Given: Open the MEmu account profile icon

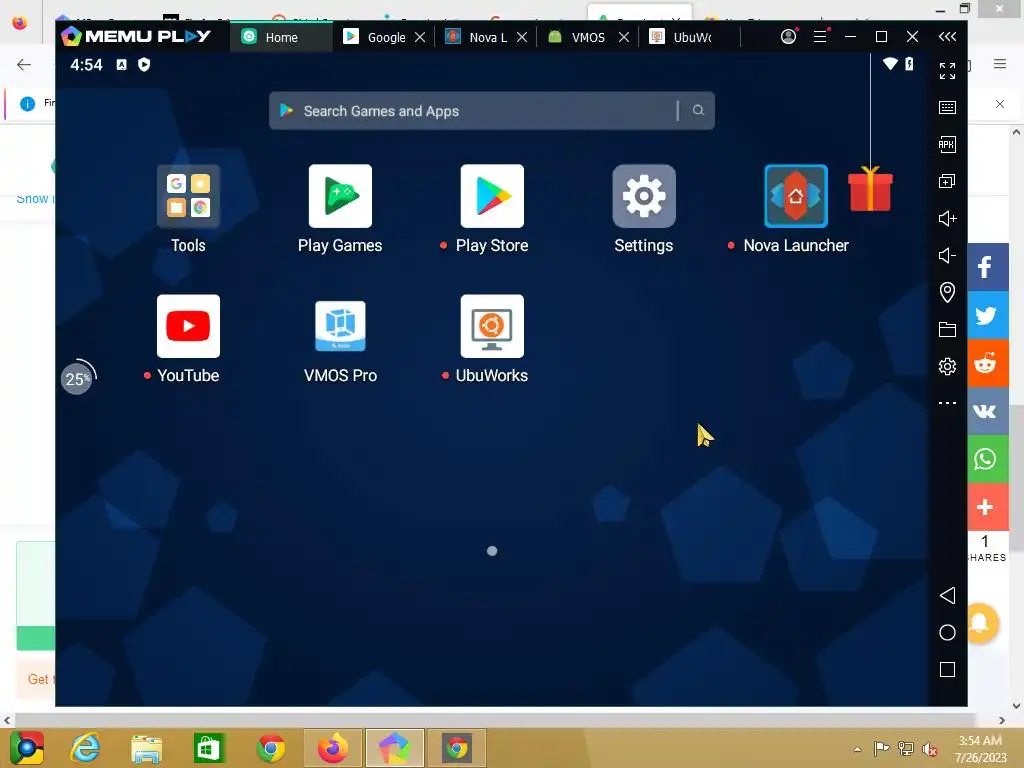Looking at the screenshot, I should pos(789,37).
